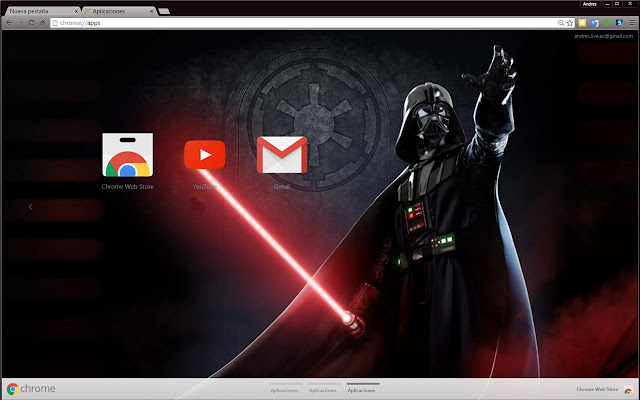
Task: Select the third Aplicaciones page indicator
Action: coord(362,388)
